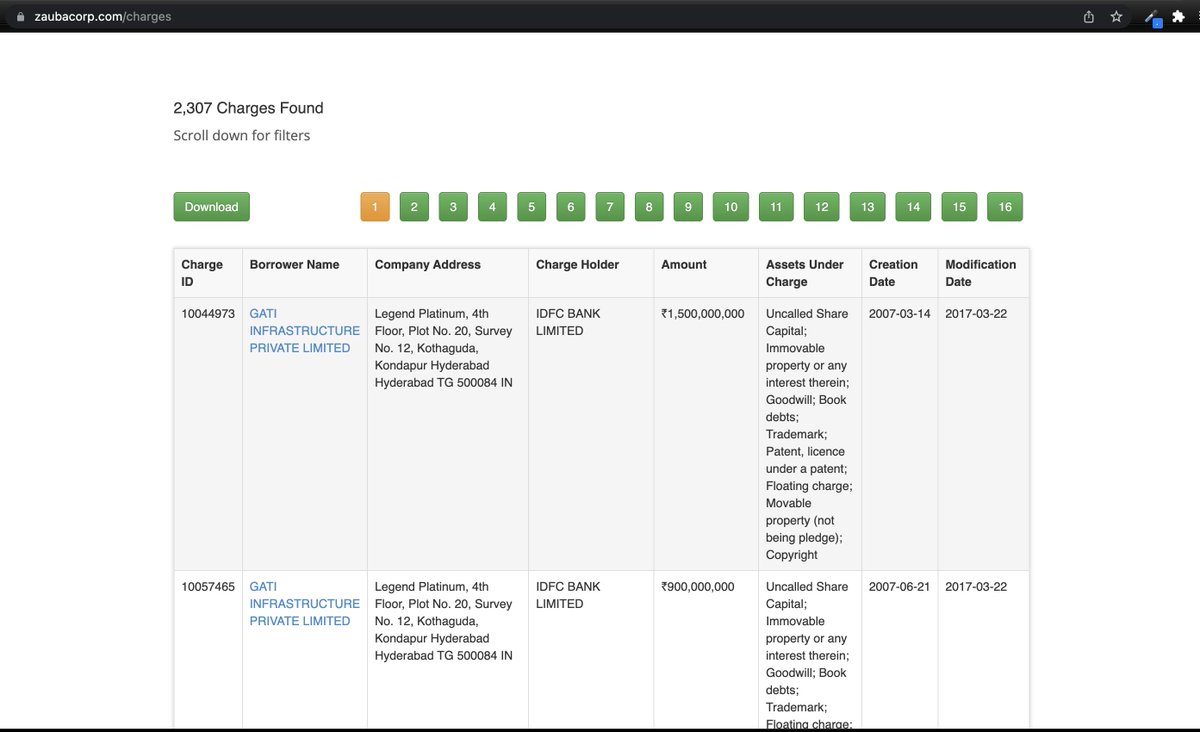Go to results page 3
The image size is (1200, 732).
[453, 206]
